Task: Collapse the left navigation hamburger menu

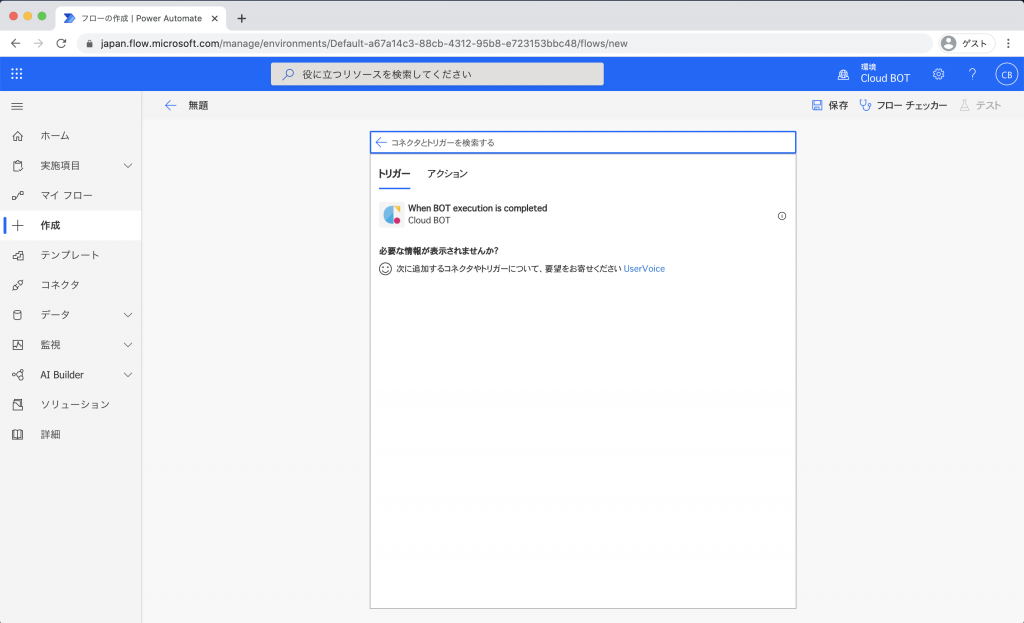Action: [18, 106]
